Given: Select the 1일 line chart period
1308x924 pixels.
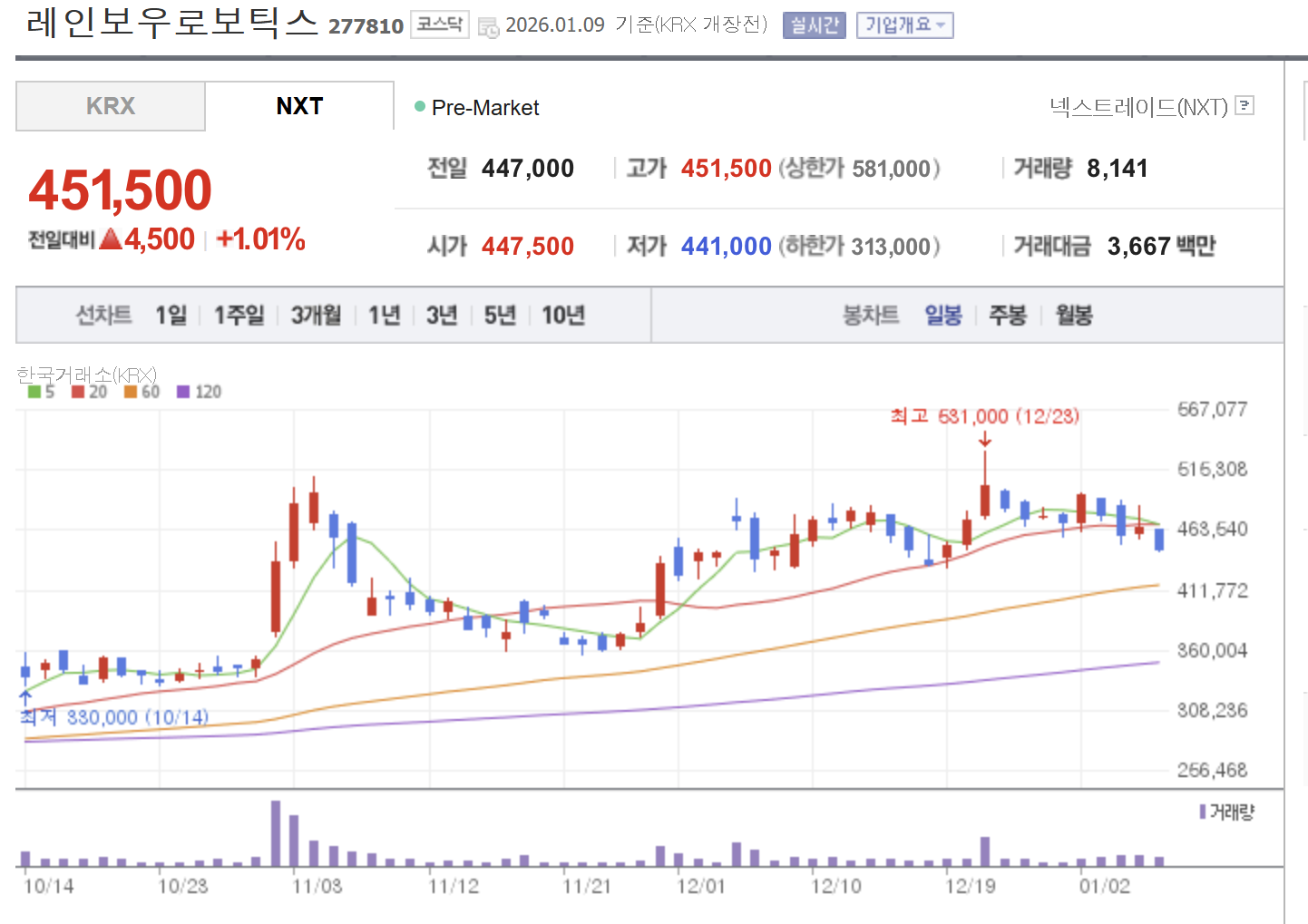Looking at the screenshot, I should pos(171,315).
